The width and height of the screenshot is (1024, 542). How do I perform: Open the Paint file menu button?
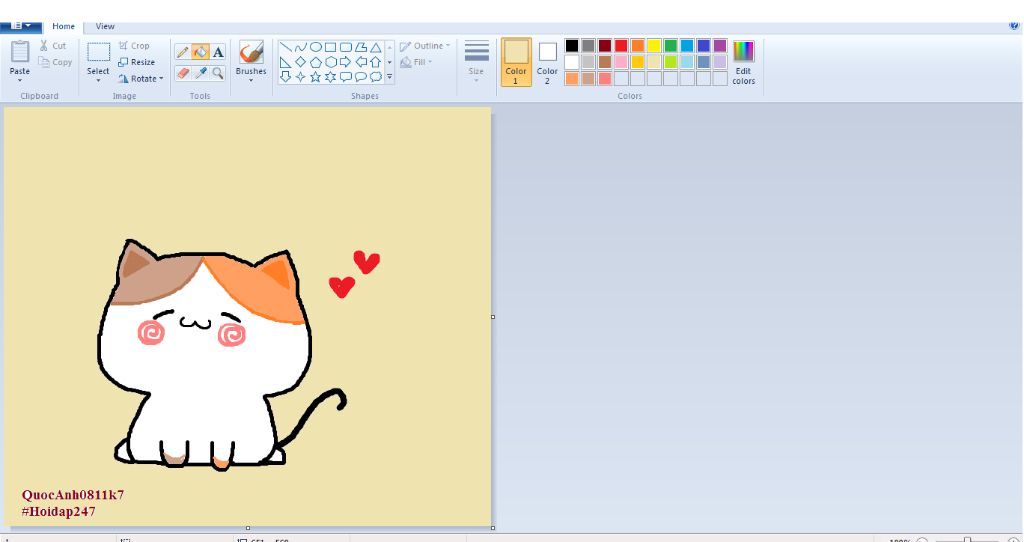pos(21,26)
